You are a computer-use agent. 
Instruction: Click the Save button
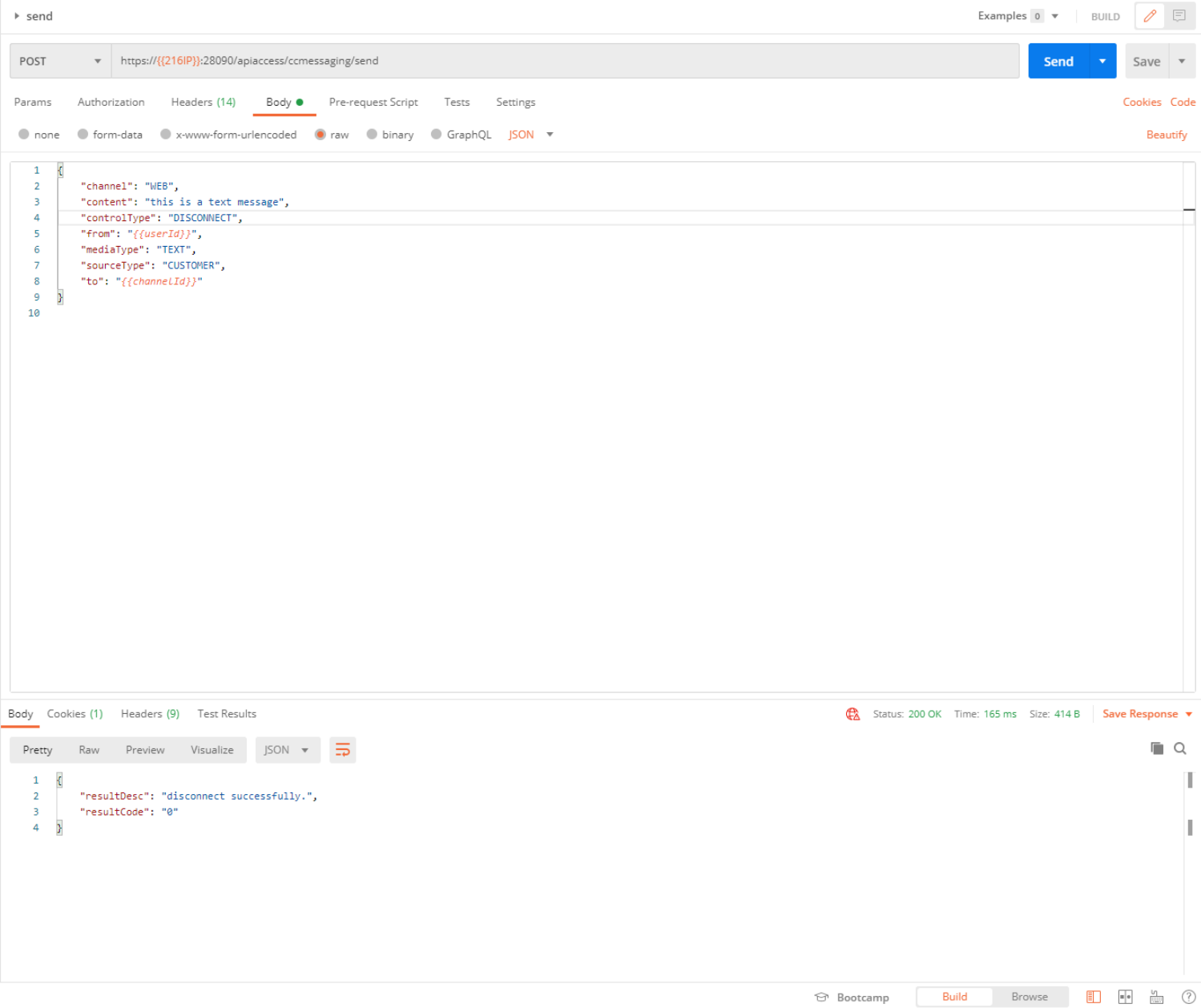point(1147,61)
